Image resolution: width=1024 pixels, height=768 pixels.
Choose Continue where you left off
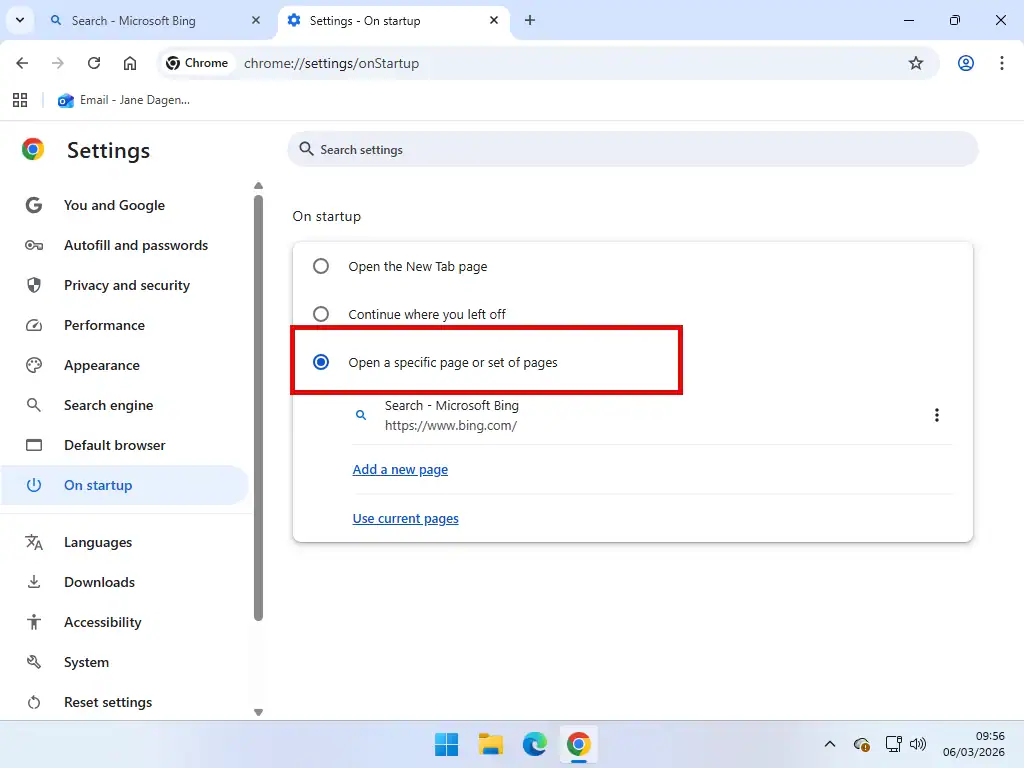tap(320, 313)
